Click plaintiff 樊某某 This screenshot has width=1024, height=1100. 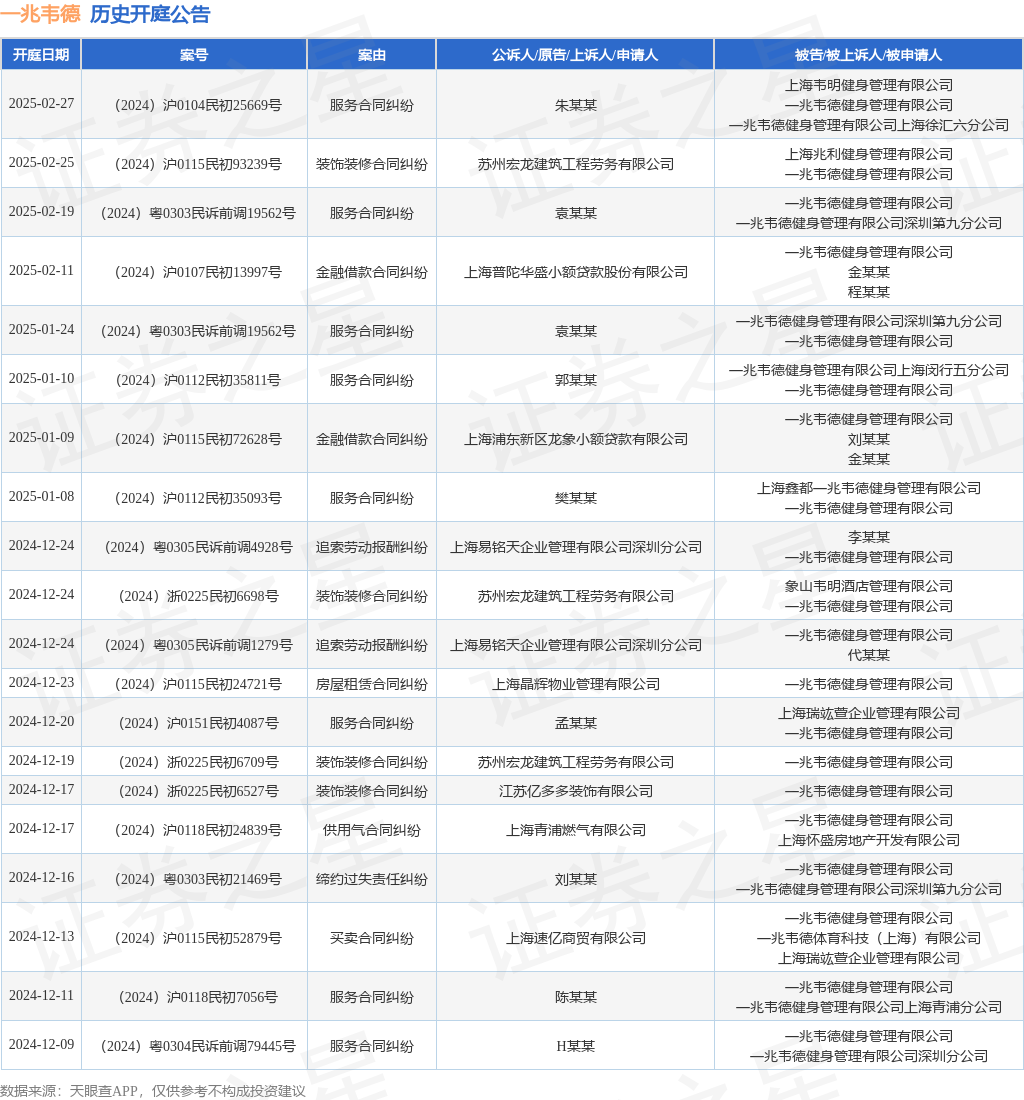[x=575, y=498]
